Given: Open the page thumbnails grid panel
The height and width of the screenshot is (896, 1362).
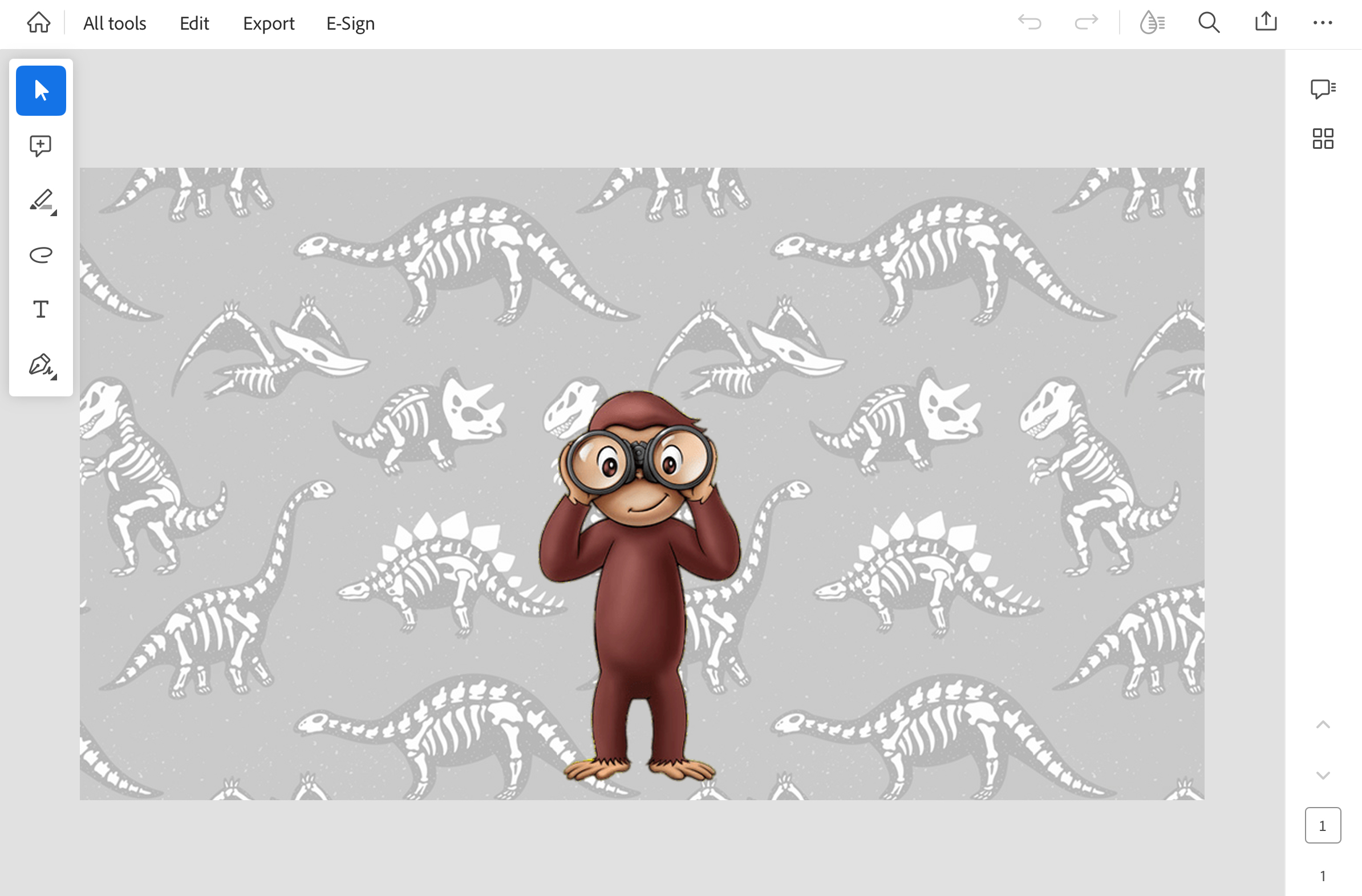Looking at the screenshot, I should coord(1323,139).
